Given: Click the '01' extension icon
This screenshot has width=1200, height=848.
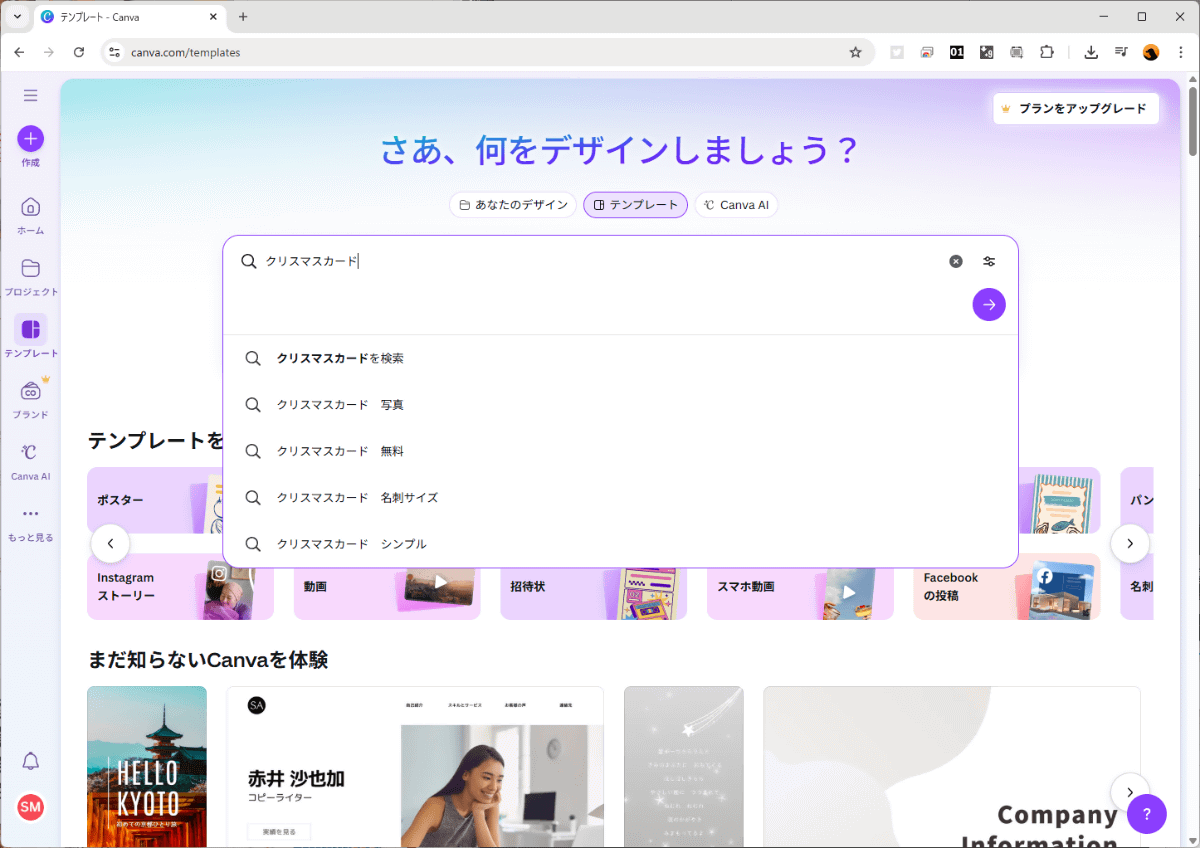Looking at the screenshot, I should pyautogui.click(x=957, y=52).
